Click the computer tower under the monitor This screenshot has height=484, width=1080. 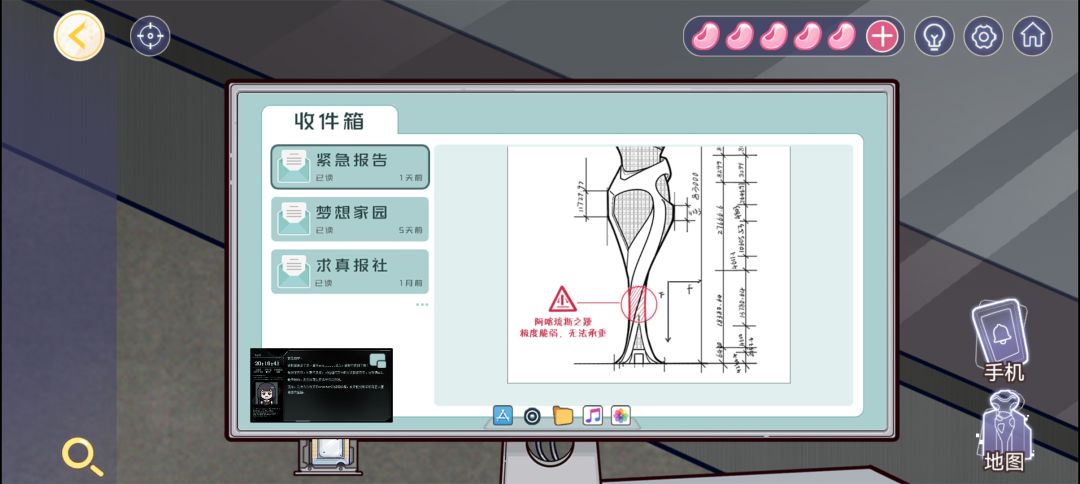(328, 457)
